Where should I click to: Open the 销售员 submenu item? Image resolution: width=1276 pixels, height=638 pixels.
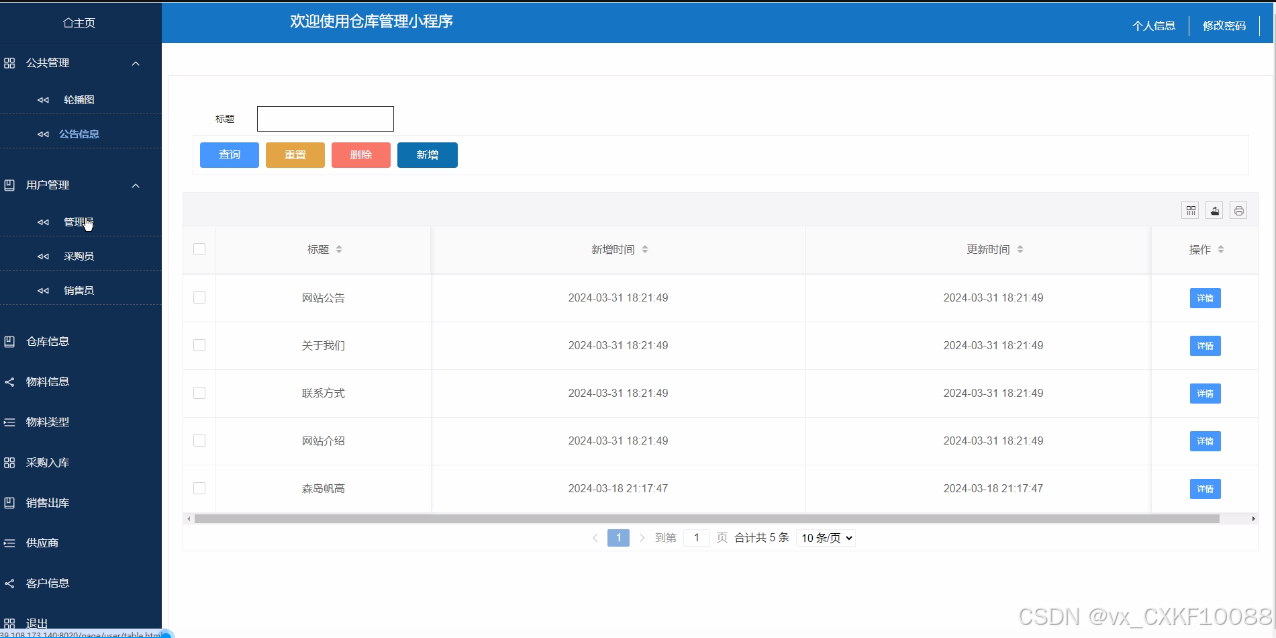tap(79, 290)
